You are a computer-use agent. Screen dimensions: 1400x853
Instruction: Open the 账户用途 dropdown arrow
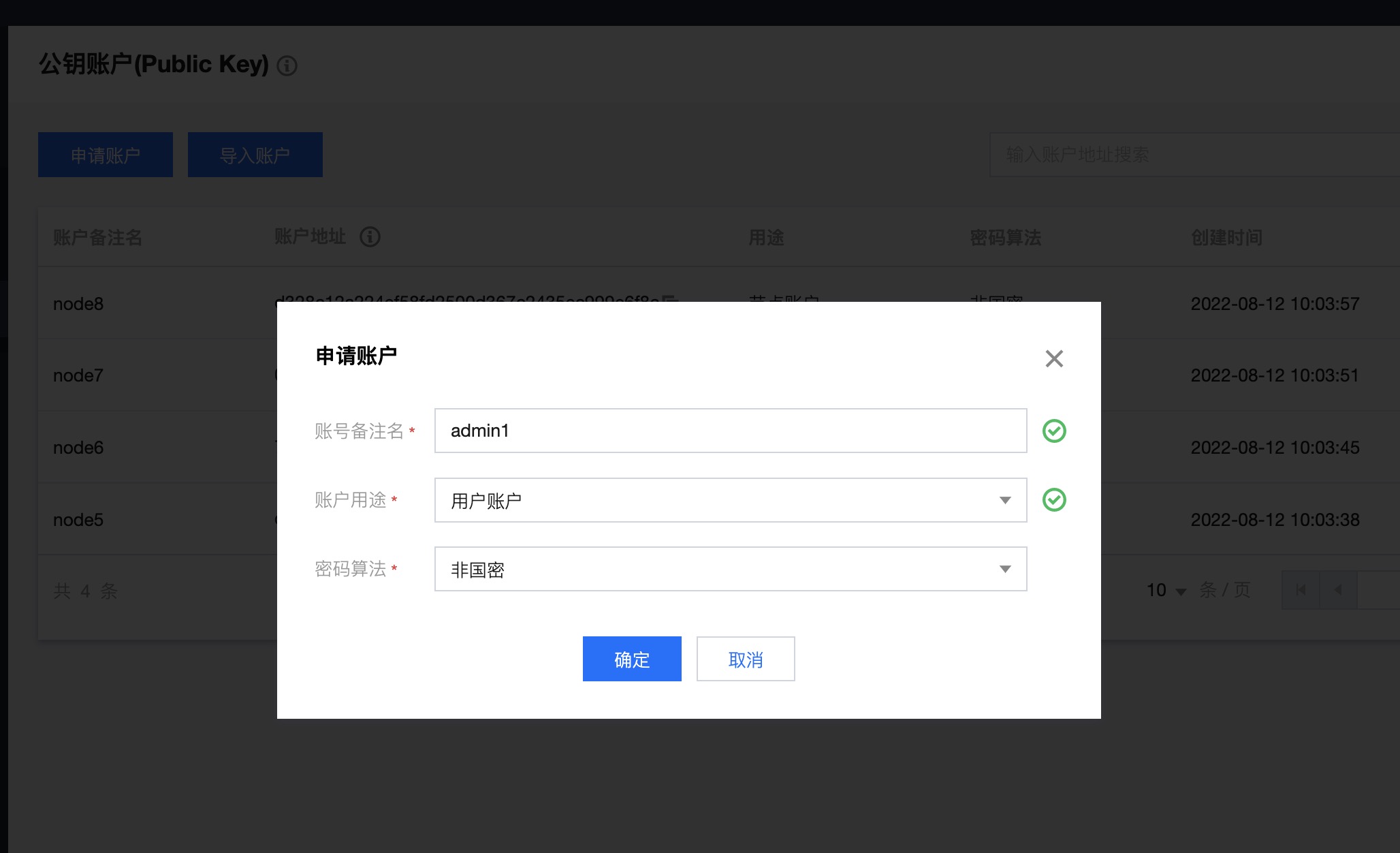1004,500
